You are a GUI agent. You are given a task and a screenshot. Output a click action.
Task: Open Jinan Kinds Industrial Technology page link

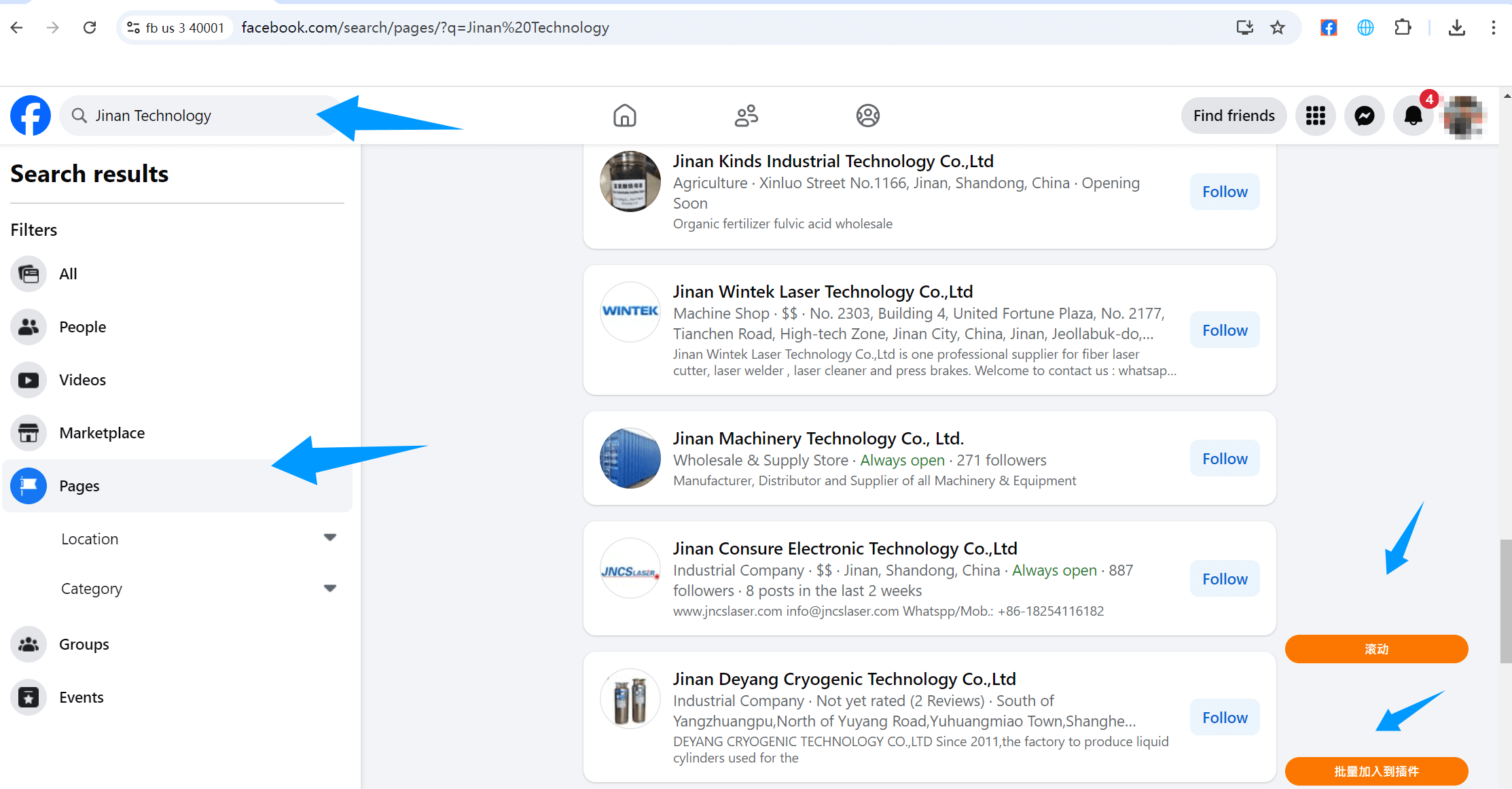[x=833, y=161]
